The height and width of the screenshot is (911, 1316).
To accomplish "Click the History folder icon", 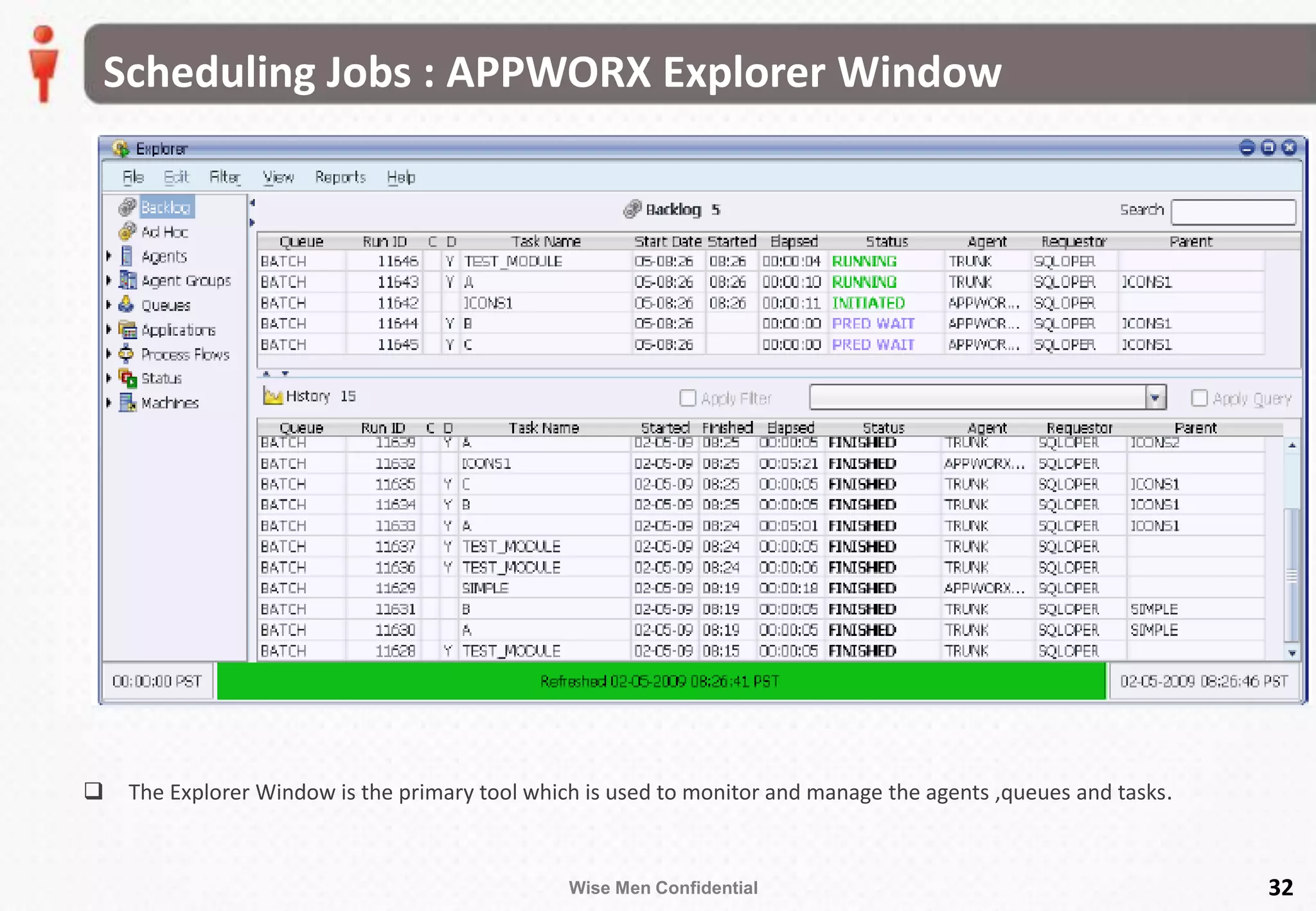I will click(x=273, y=396).
